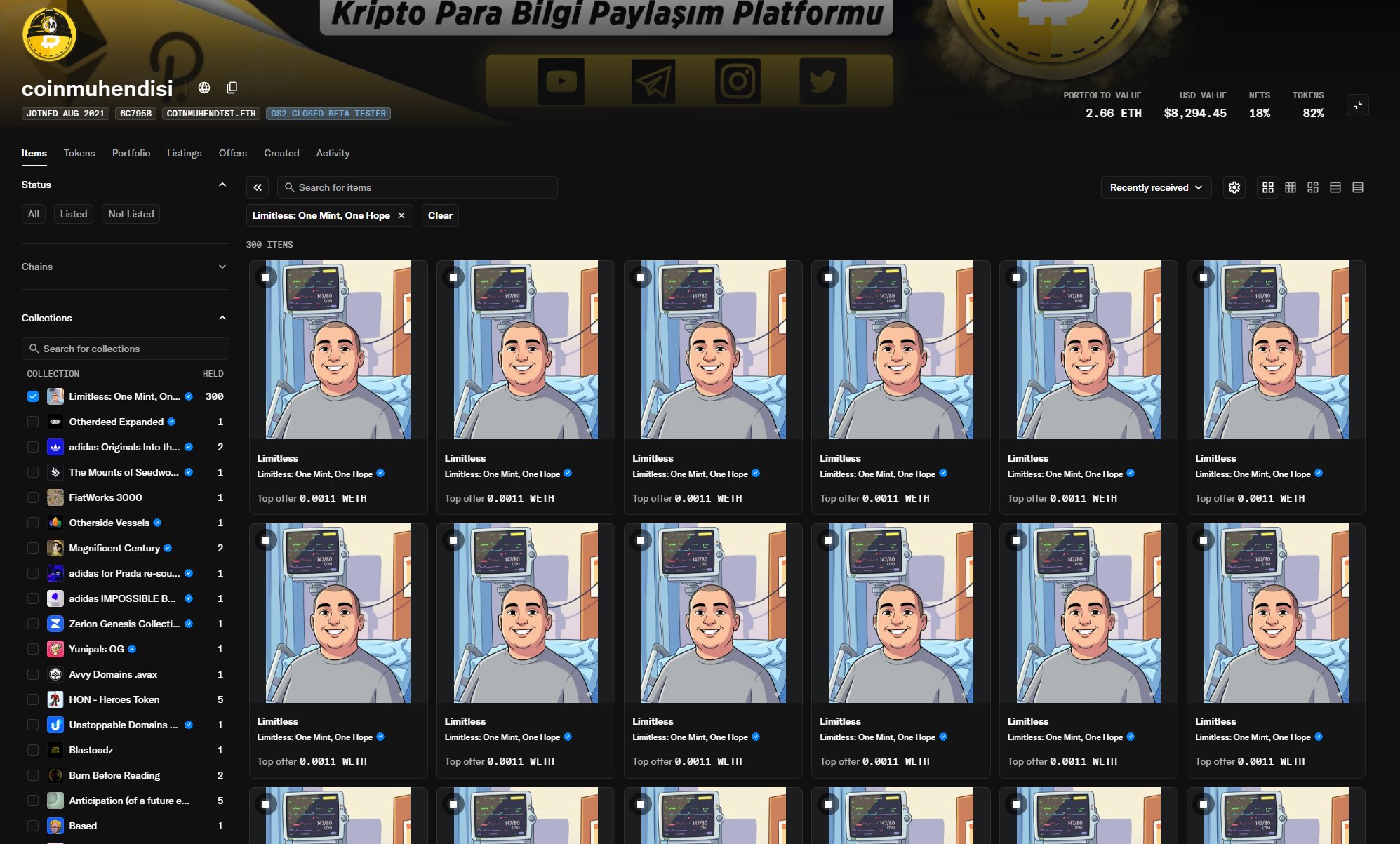Copy address using icon next to username

point(232,88)
